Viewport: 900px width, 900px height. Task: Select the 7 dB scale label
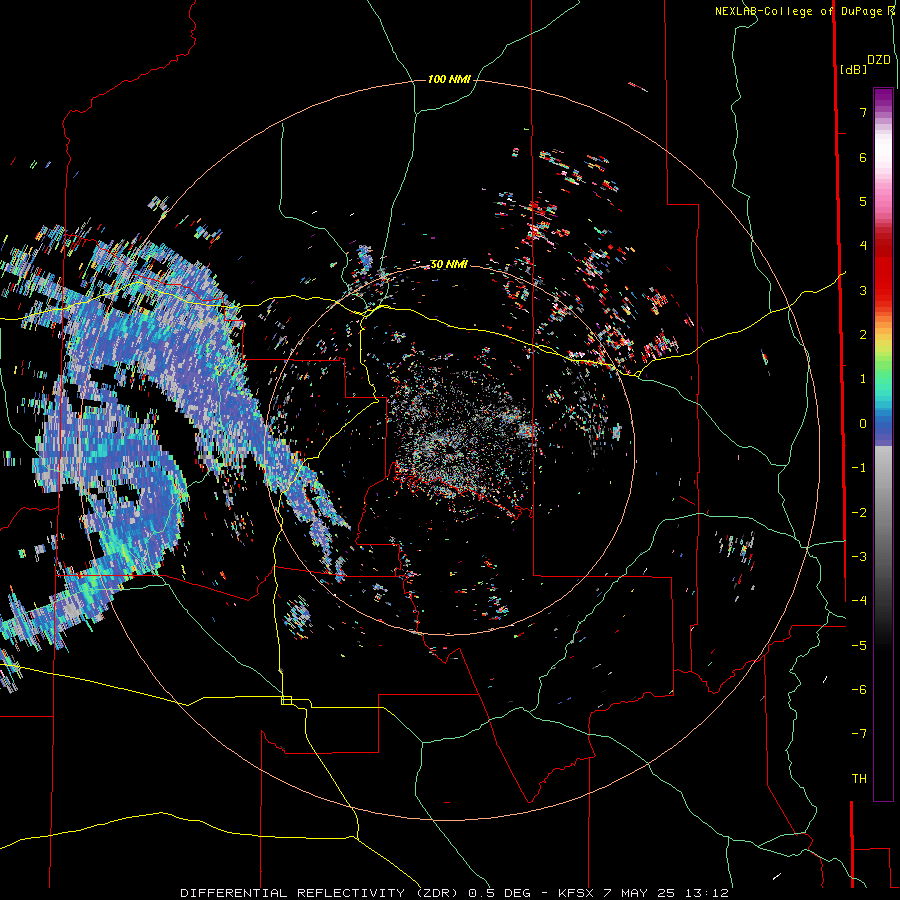pos(863,112)
